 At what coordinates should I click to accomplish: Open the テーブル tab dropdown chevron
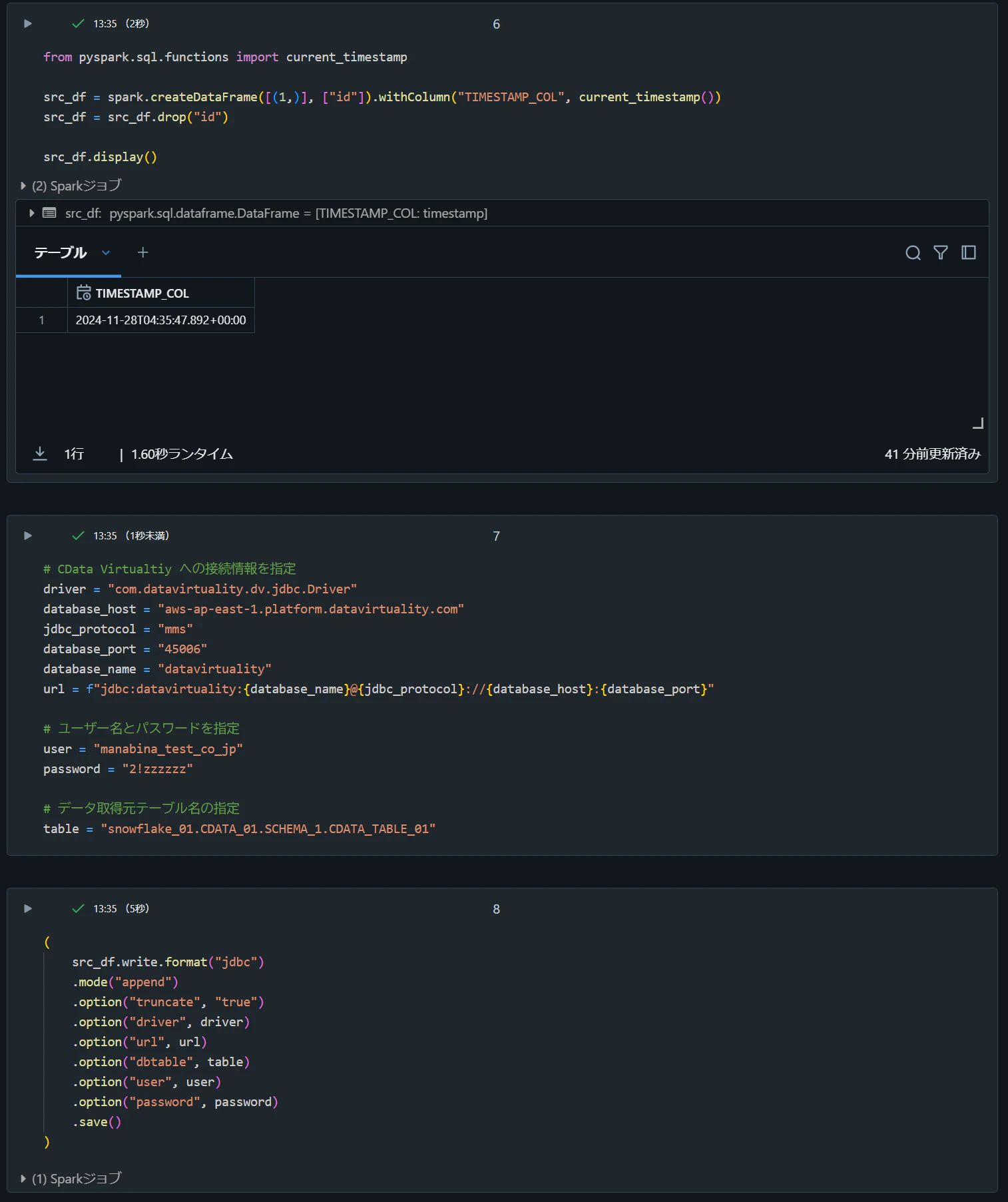click(x=106, y=252)
